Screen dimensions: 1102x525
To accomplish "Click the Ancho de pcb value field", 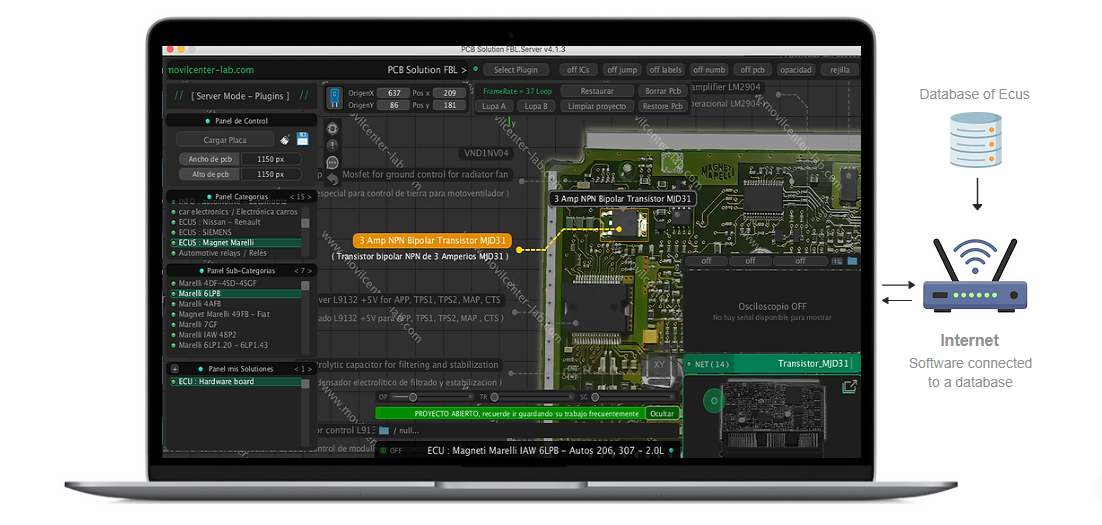I will 271,160.
